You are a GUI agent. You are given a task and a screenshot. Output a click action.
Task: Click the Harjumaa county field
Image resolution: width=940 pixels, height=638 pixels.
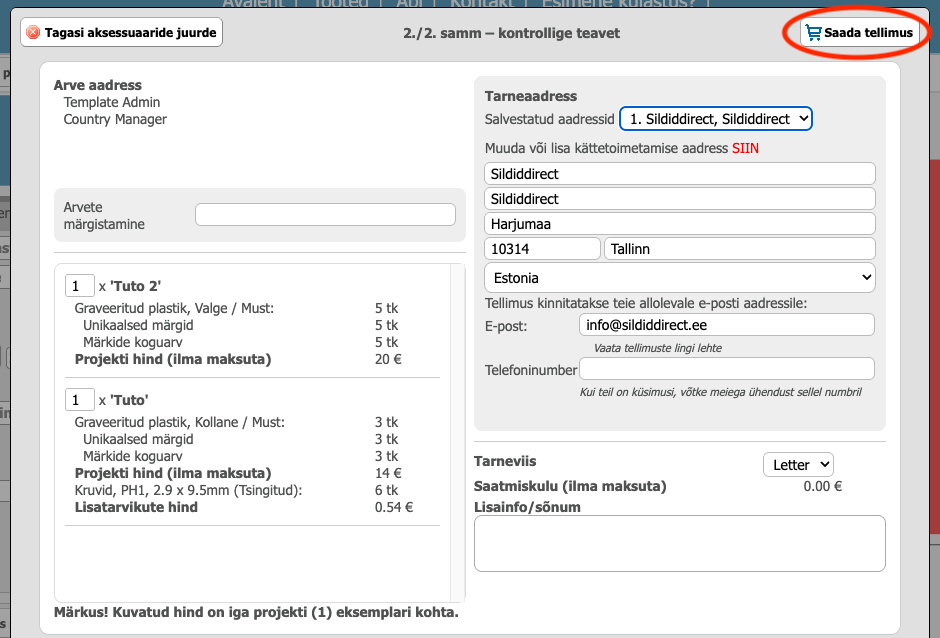[679, 224]
